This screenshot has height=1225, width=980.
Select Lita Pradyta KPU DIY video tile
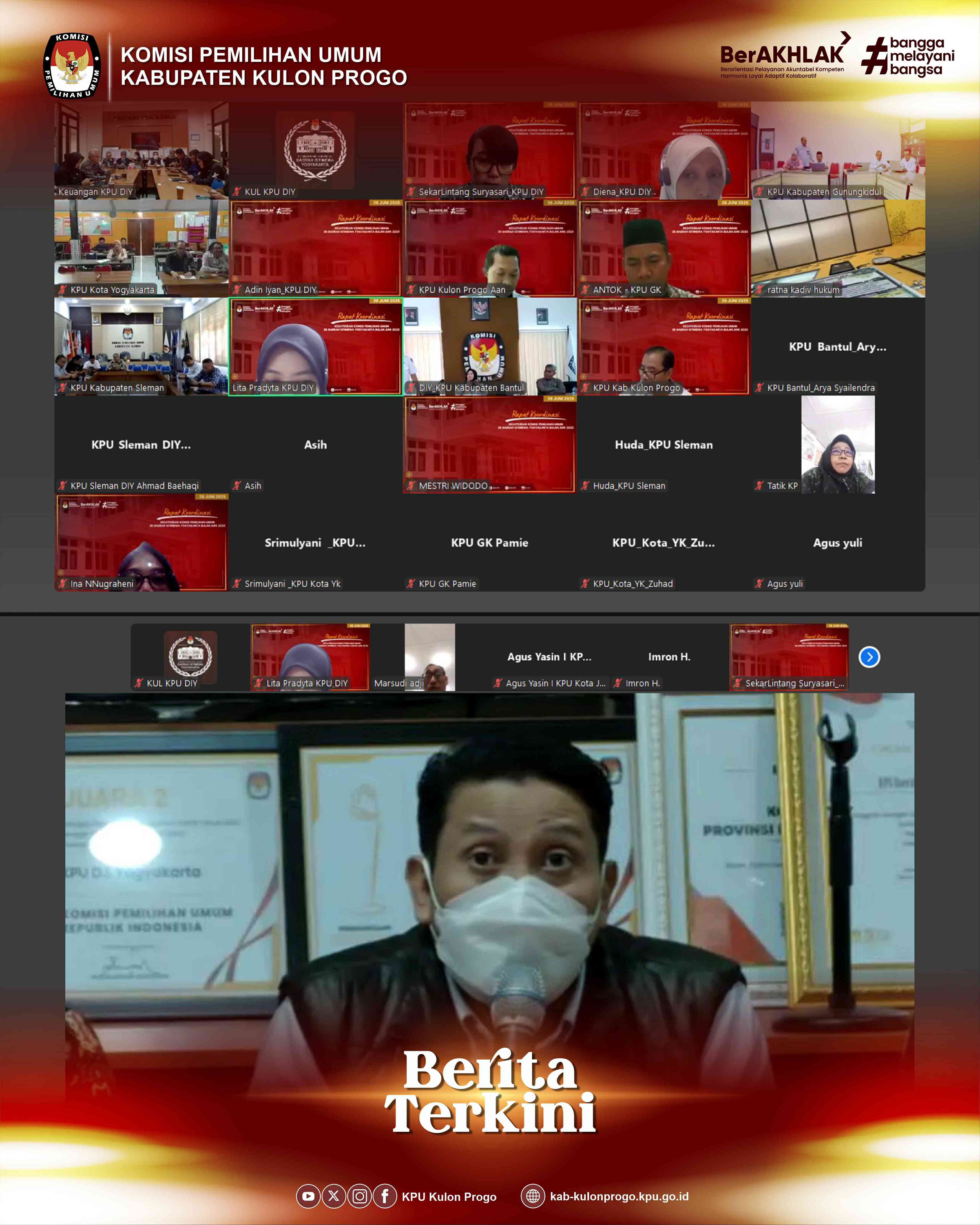[x=315, y=346]
